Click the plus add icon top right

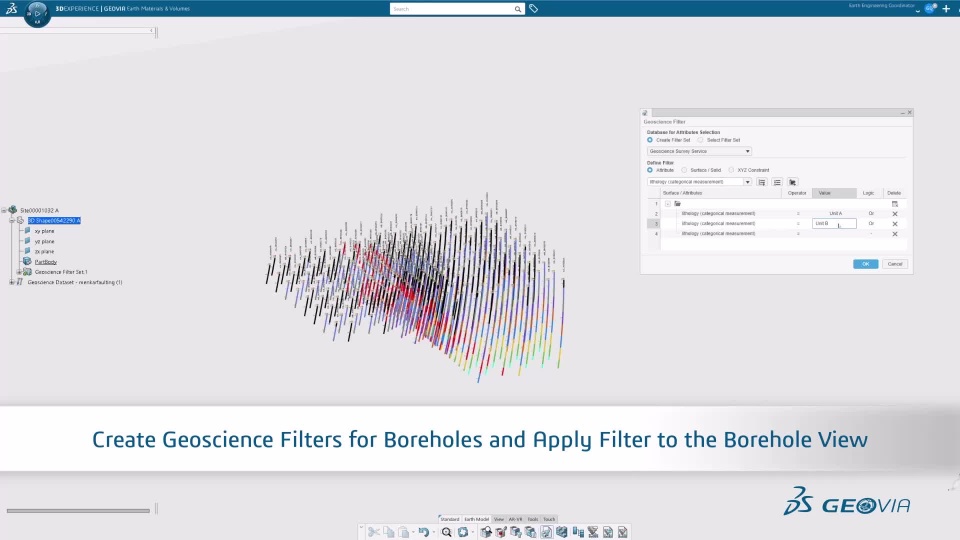click(x=947, y=9)
